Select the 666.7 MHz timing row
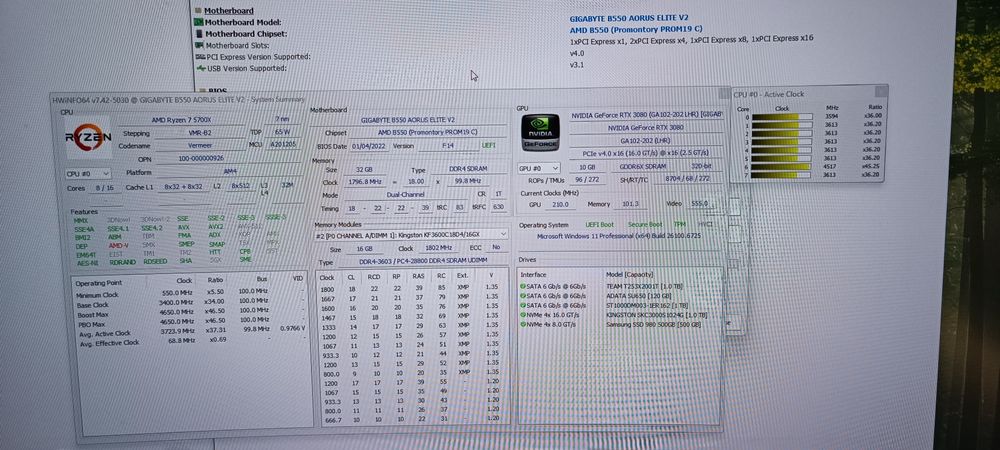This screenshot has height=450, width=1000. [413, 419]
